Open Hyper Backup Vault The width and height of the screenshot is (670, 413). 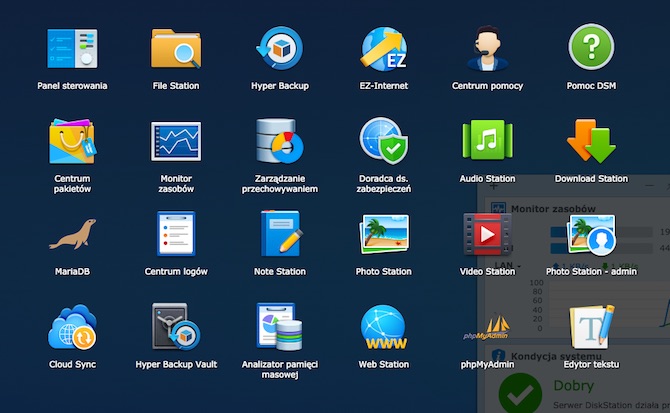[x=176, y=327]
